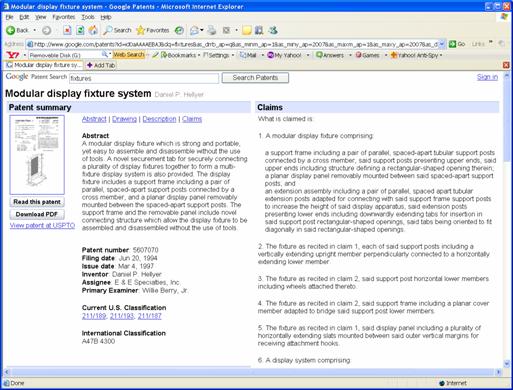
Task: Open the History icon in toolbar
Action: (179, 30)
